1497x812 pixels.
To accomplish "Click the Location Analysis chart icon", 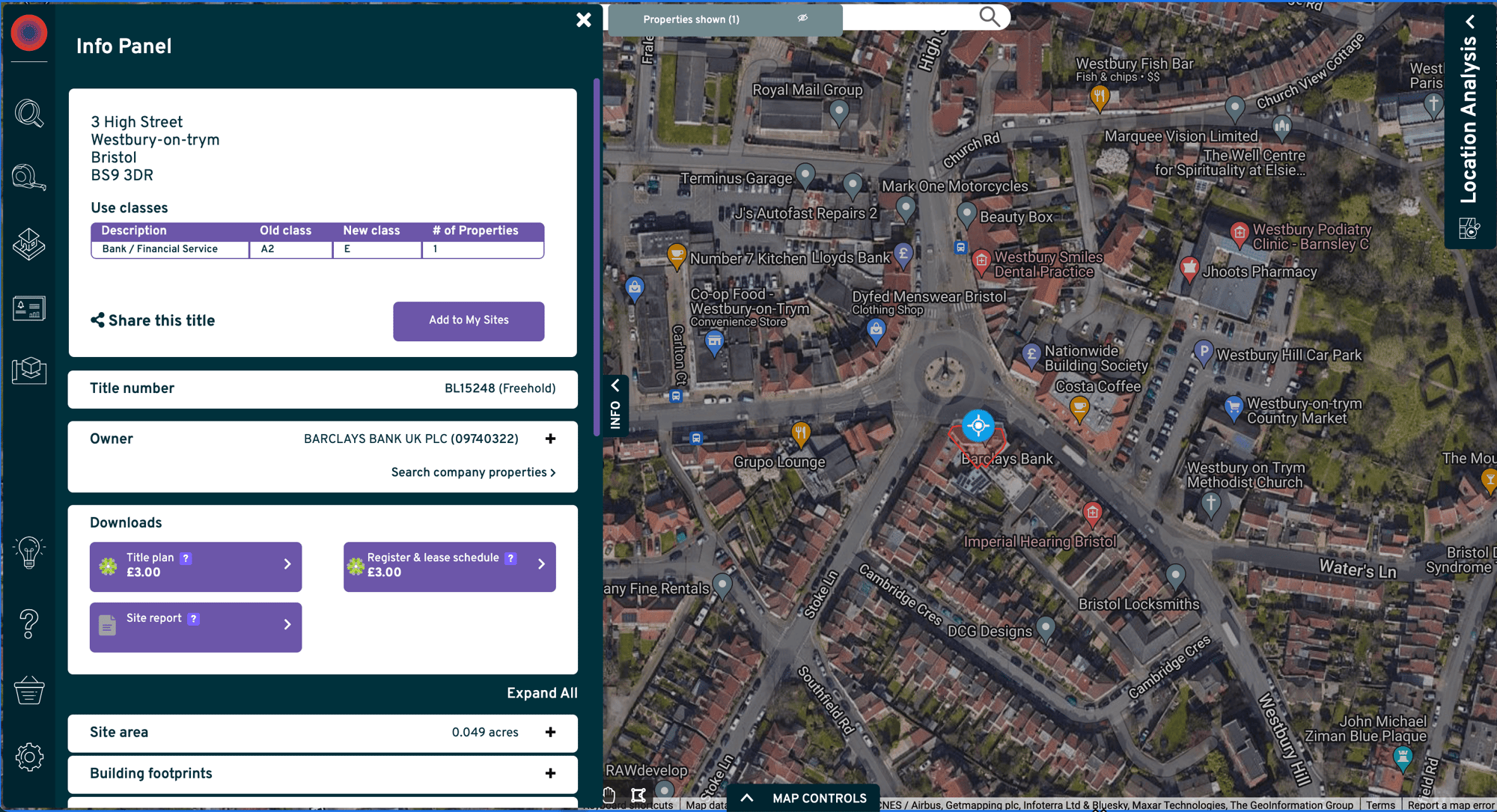I will [1469, 228].
